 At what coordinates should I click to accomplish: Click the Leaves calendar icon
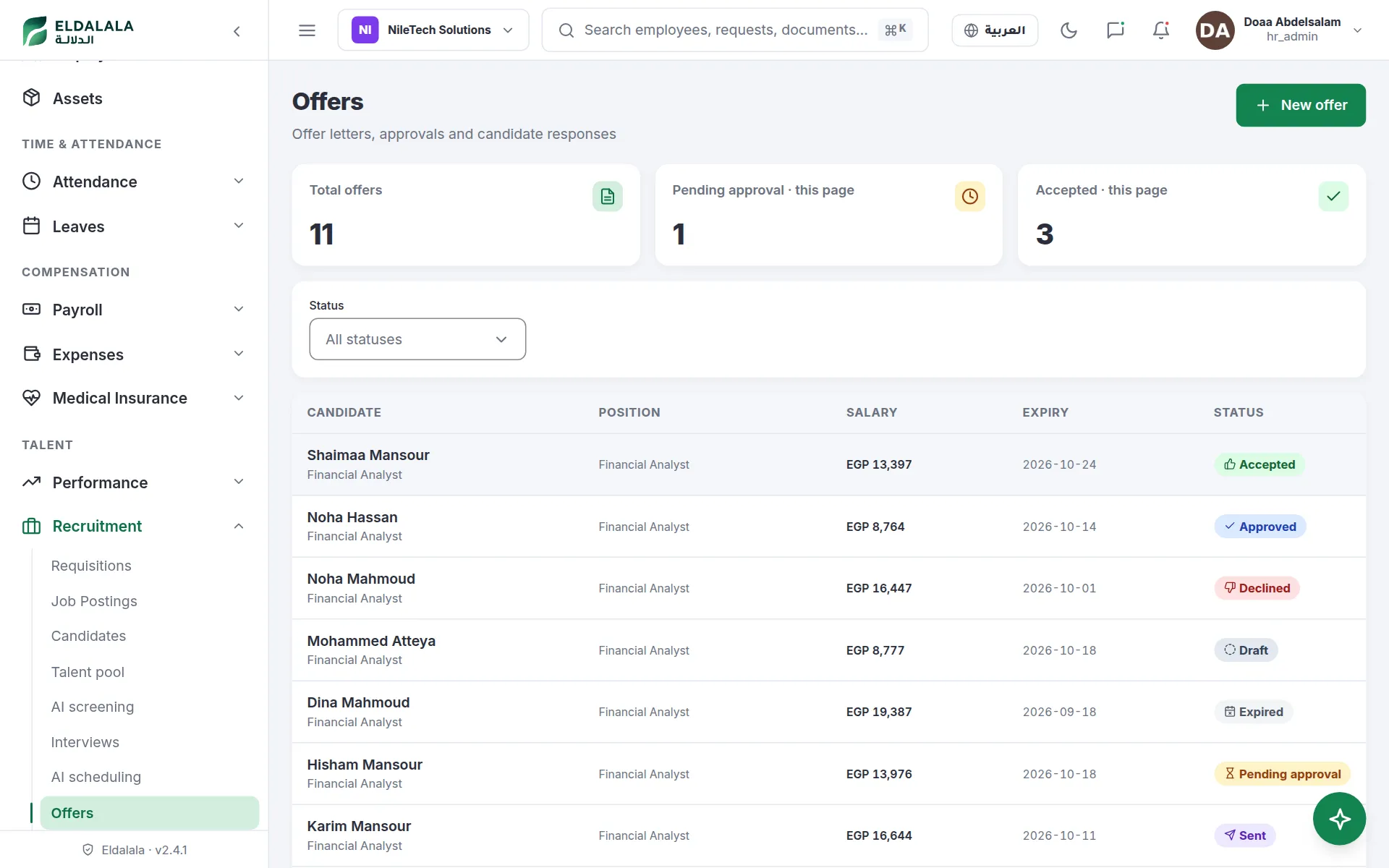[31, 226]
